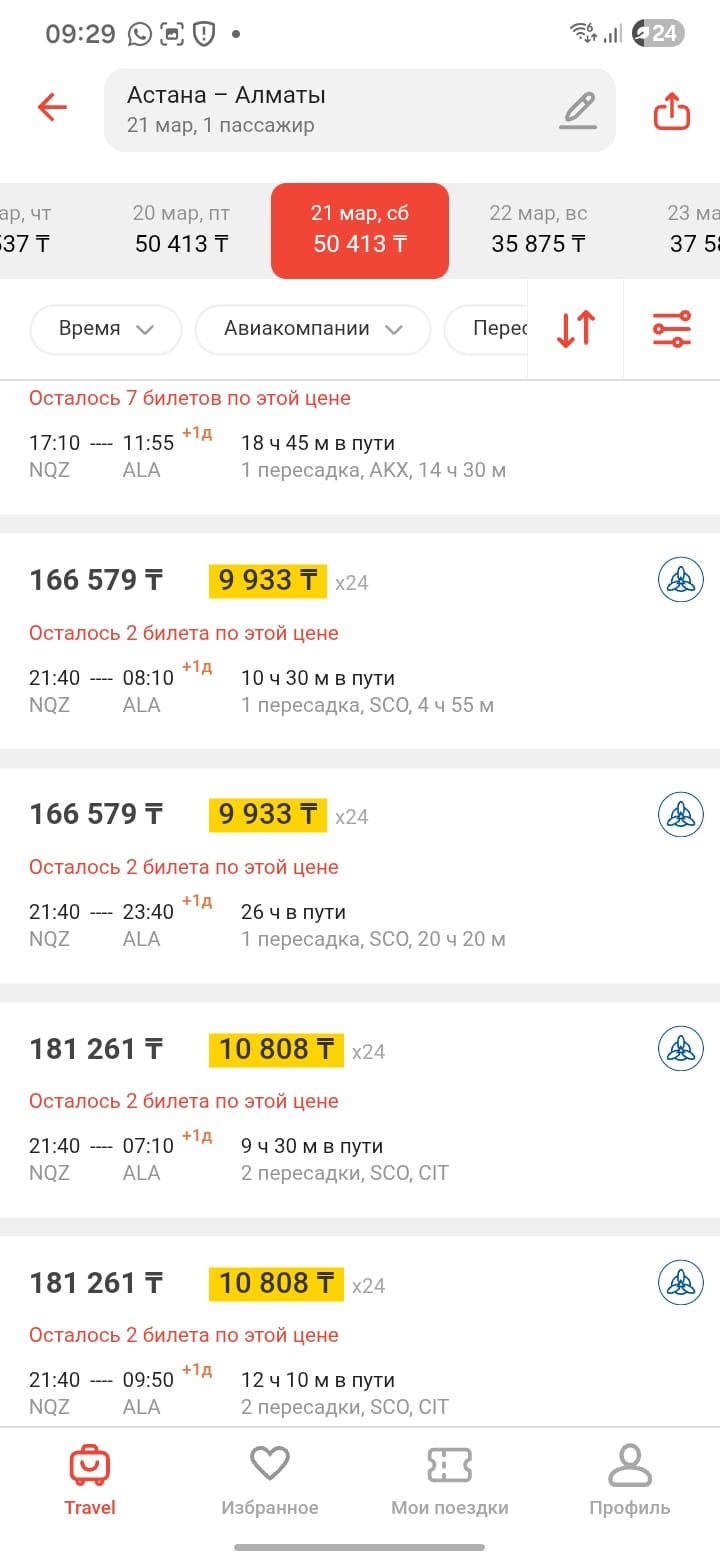Tap the pencil edit icon in search bar
Screen dimensions: 720x1560
click(578, 110)
